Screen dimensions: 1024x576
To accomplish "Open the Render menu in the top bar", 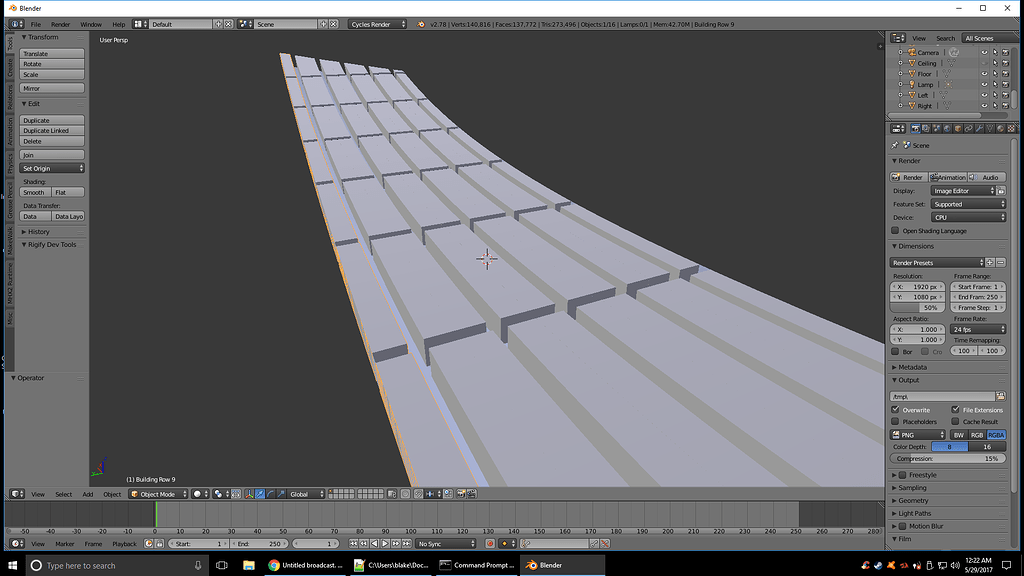I will pyautogui.click(x=60, y=24).
